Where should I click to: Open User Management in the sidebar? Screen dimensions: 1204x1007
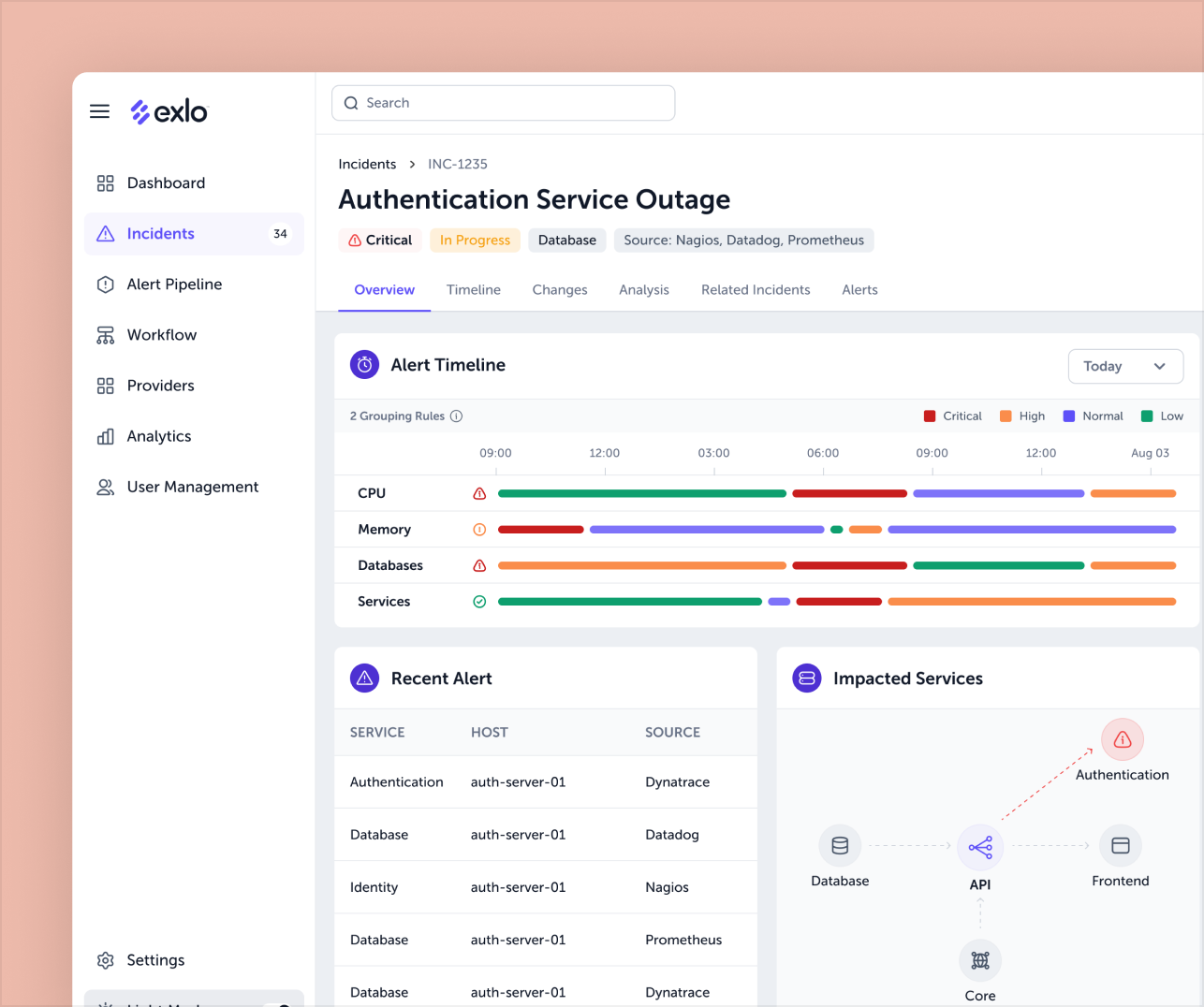point(194,487)
